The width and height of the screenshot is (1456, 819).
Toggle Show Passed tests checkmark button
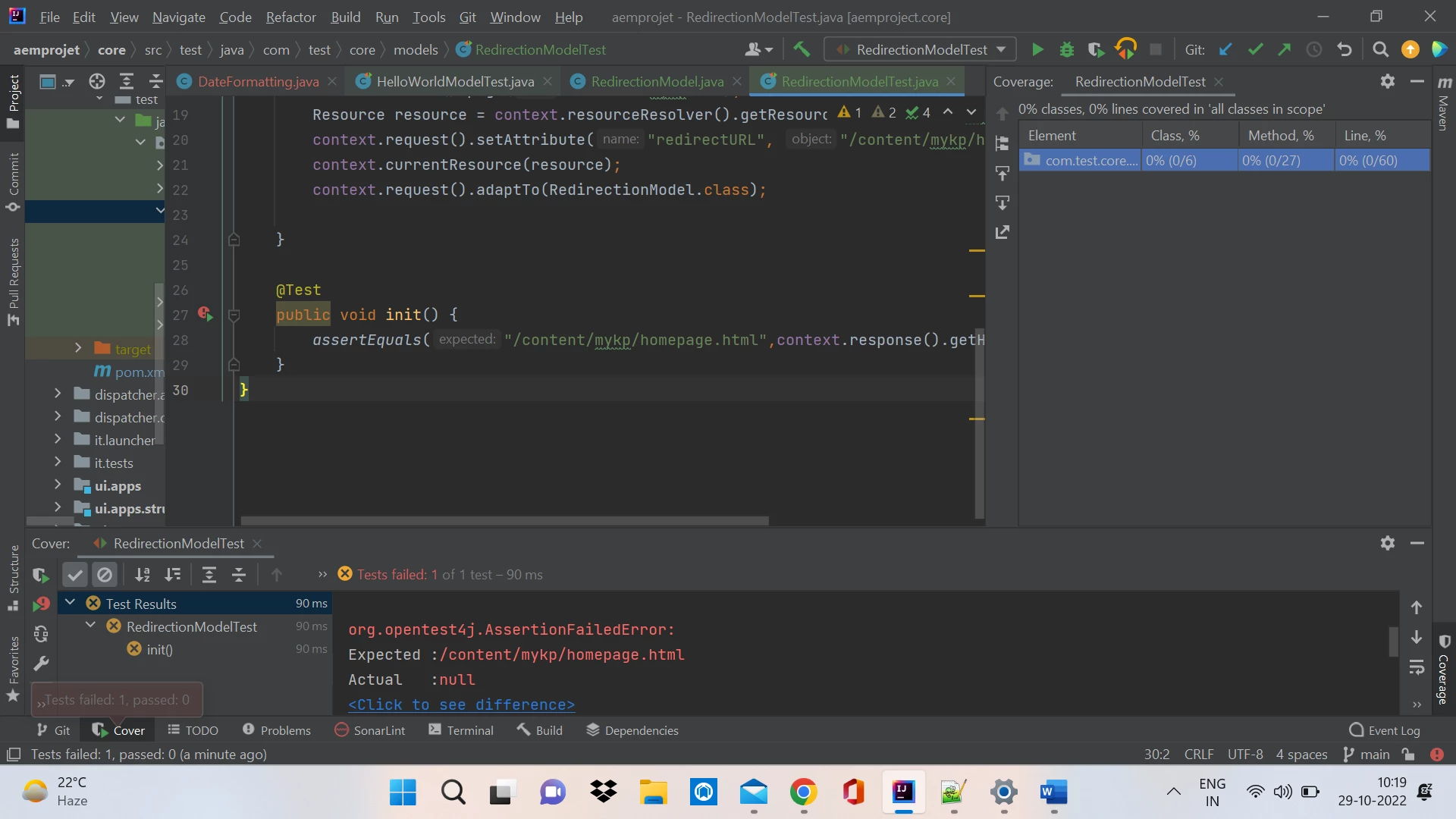pyautogui.click(x=75, y=575)
